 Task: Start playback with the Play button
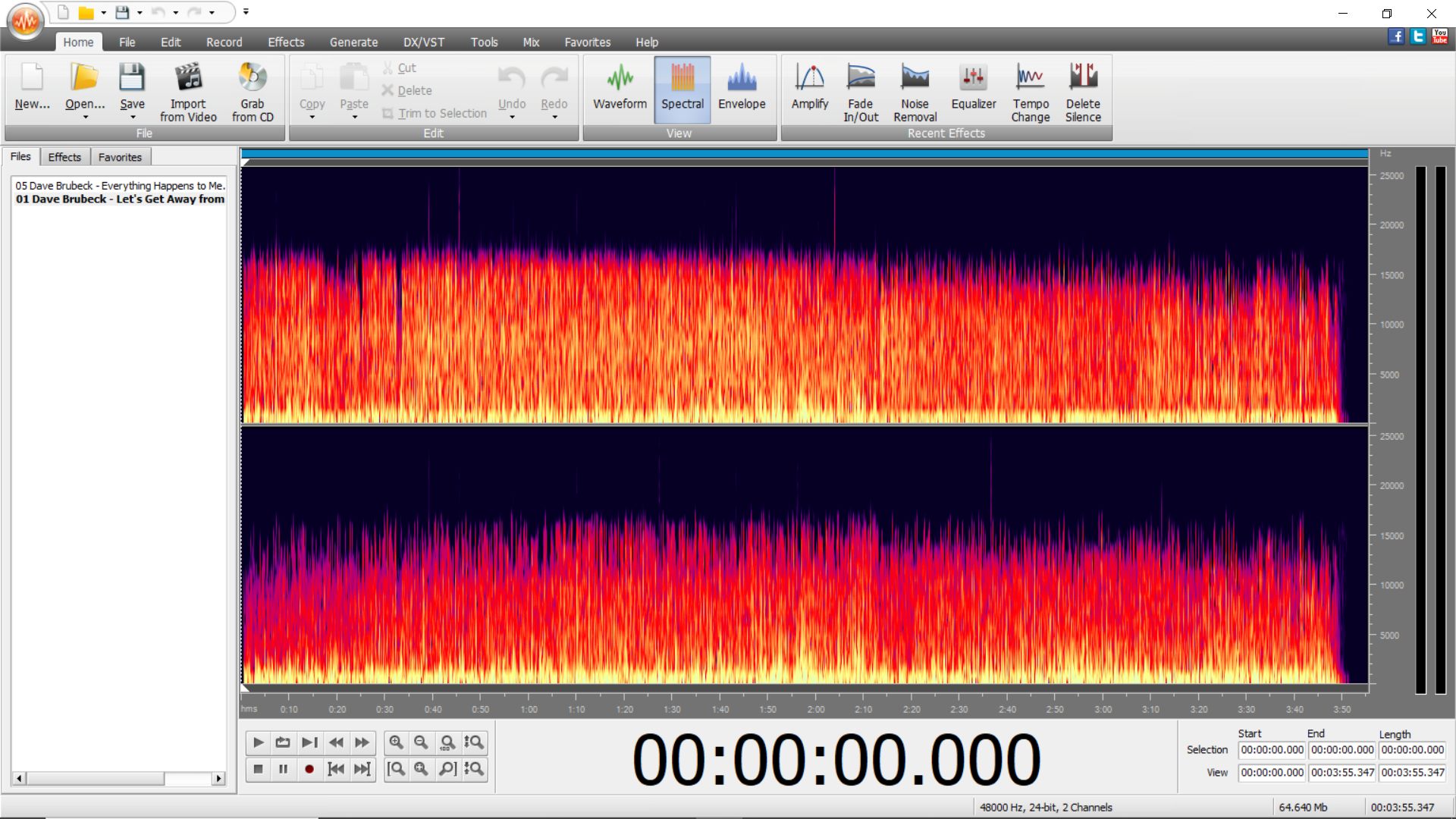click(258, 742)
